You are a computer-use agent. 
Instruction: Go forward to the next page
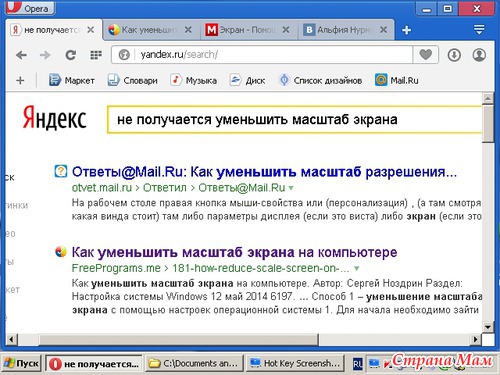point(45,55)
